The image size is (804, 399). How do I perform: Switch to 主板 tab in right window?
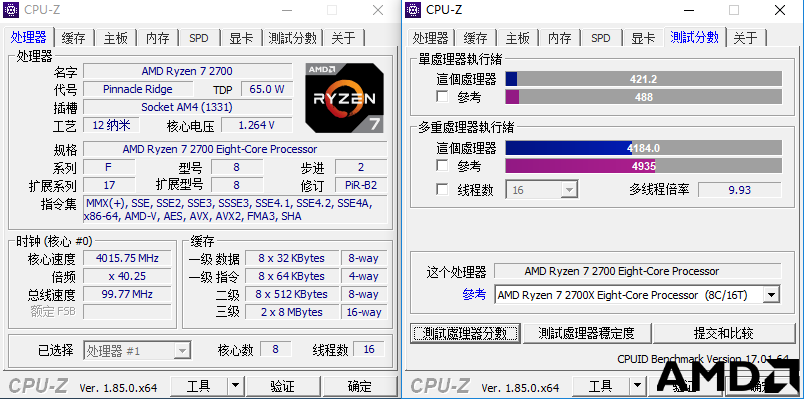coord(517,38)
